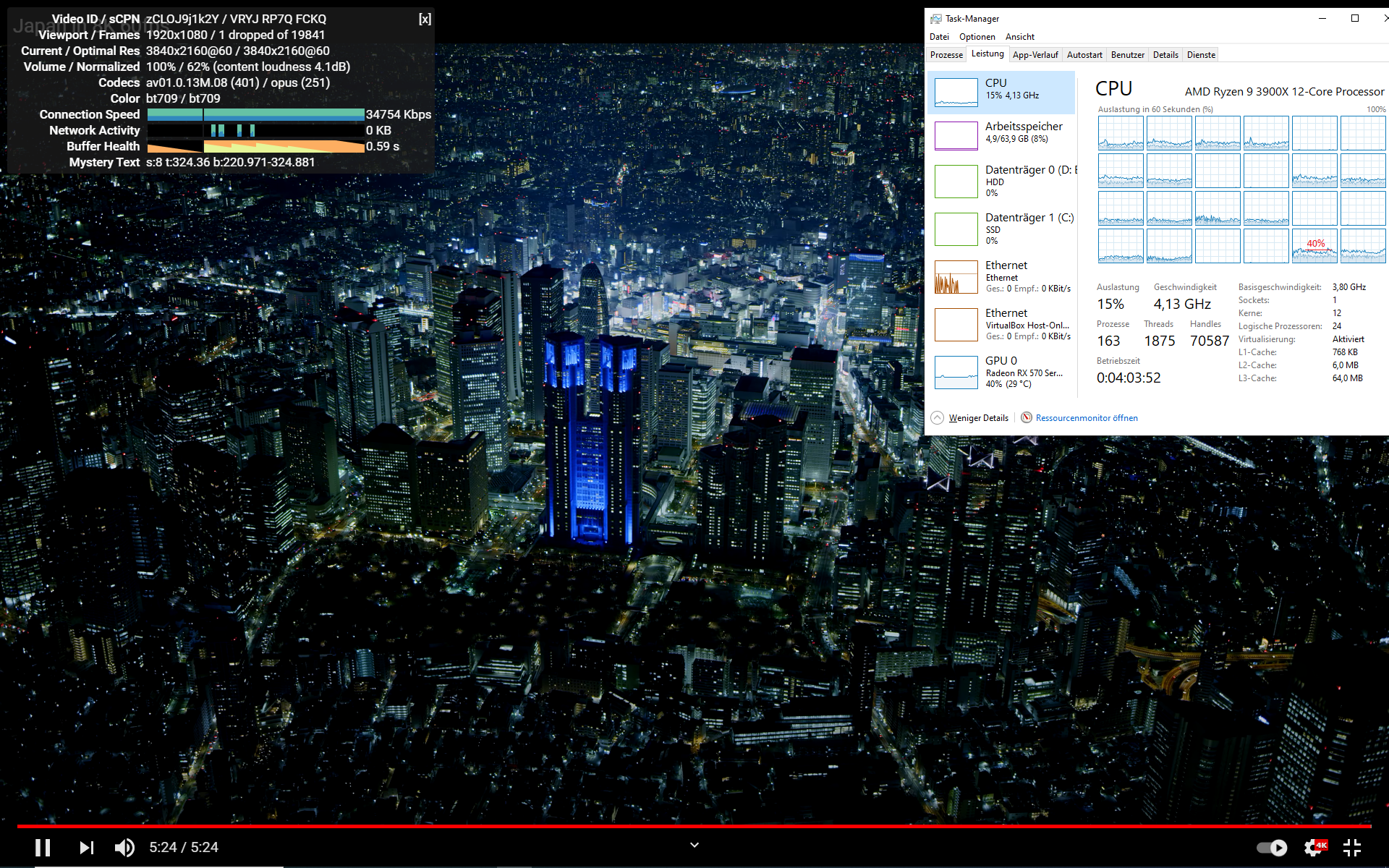The height and width of the screenshot is (868, 1389).
Task: Open the Dienste tab
Action: [x=1201, y=55]
